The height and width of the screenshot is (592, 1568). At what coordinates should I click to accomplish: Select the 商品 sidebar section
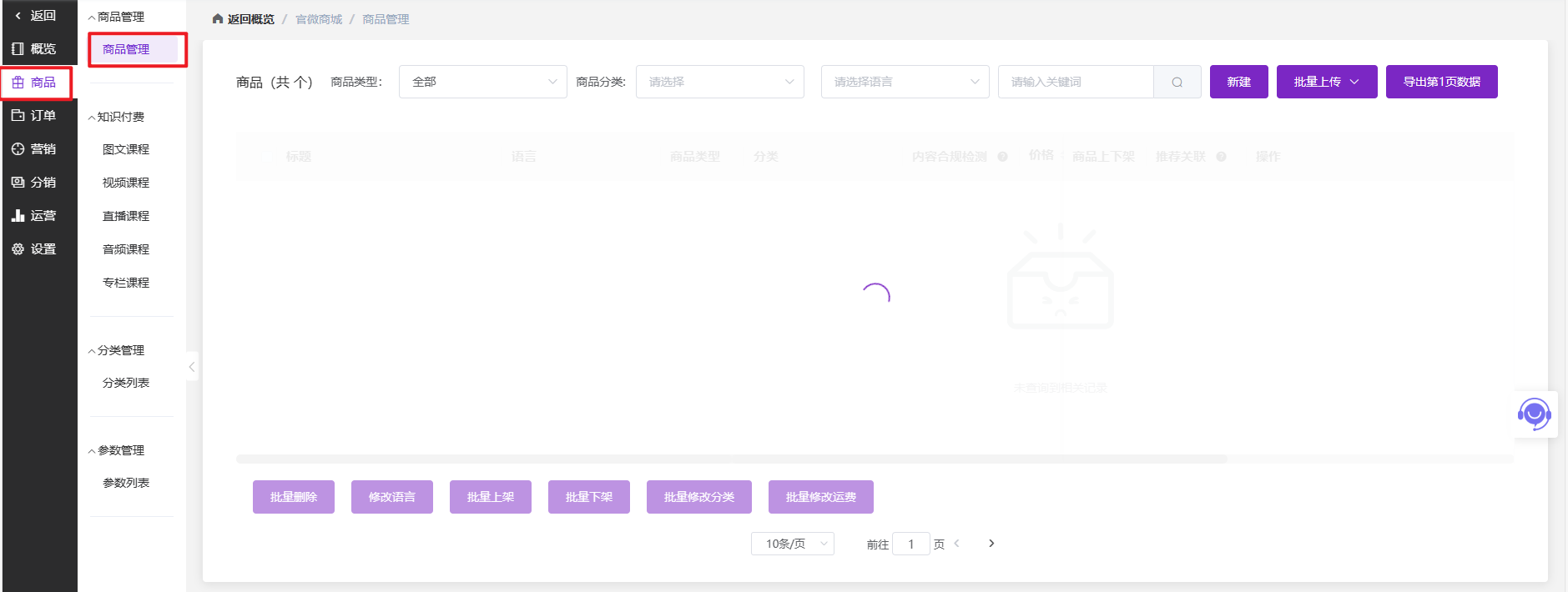35,83
